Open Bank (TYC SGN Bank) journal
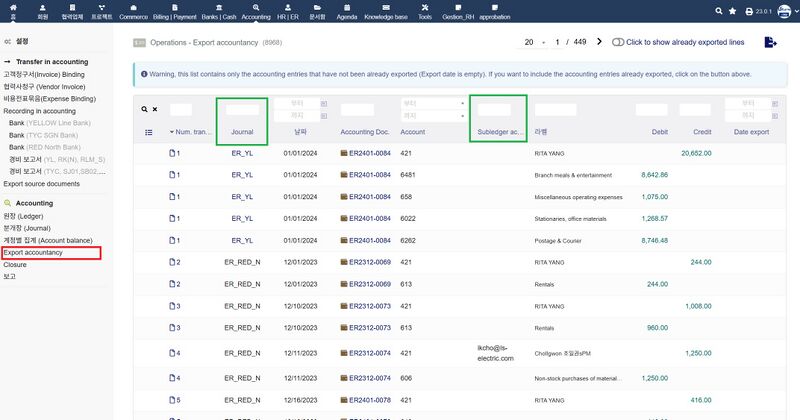The image size is (800, 420). pyautogui.click(x=43, y=135)
